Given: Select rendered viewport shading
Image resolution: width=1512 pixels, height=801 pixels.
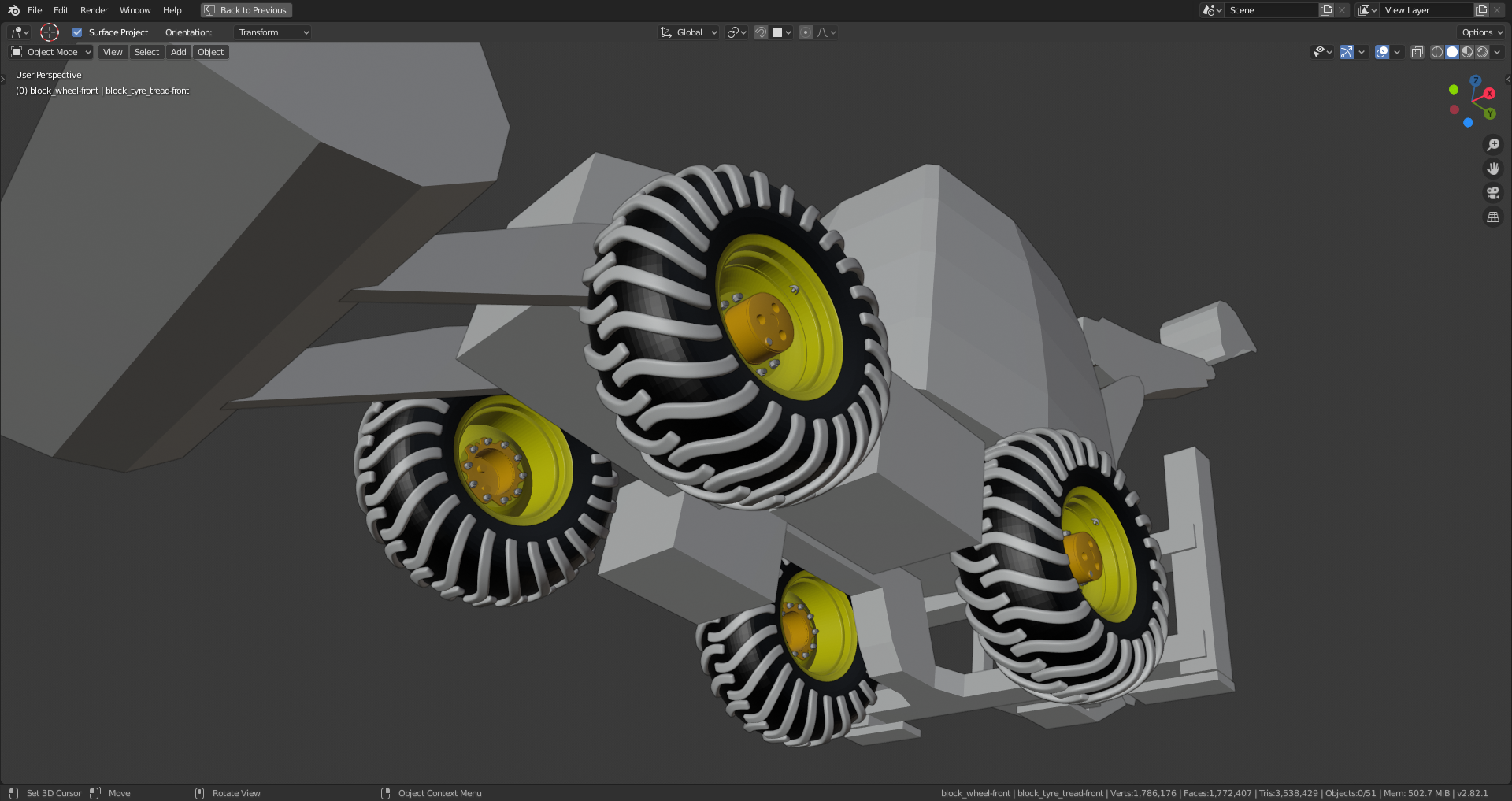Looking at the screenshot, I should pyautogui.click(x=1482, y=52).
